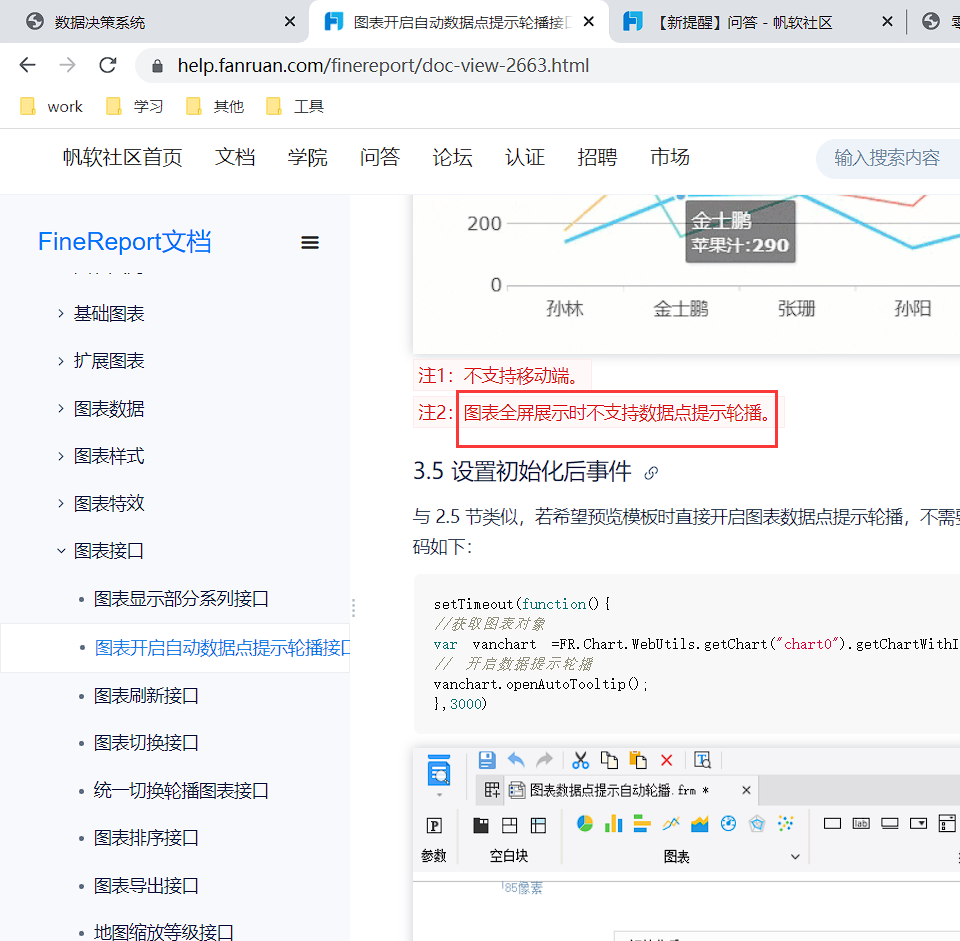The height and width of the screenshot is (941, 960).
Task: Toggle the FineReport sidebar hamburger menu
Action: 310,242
